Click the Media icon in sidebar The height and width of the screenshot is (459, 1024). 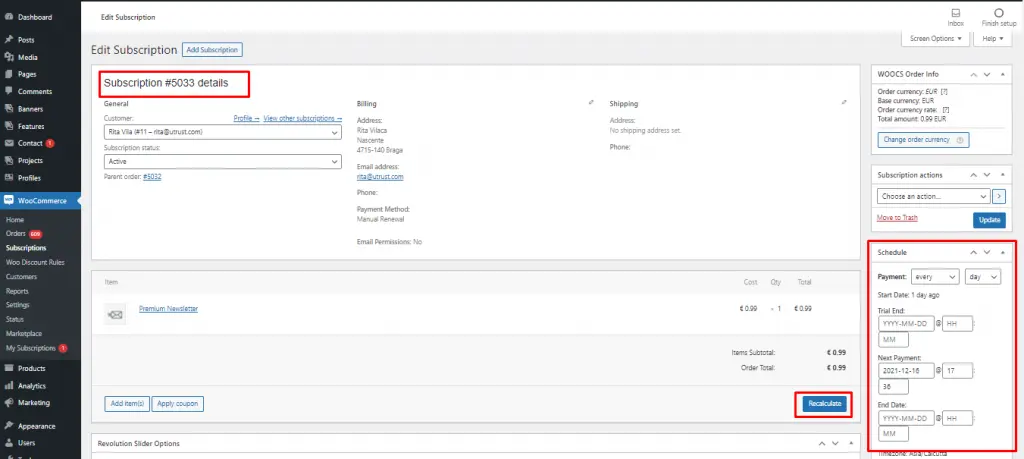[x=9, y=57]
